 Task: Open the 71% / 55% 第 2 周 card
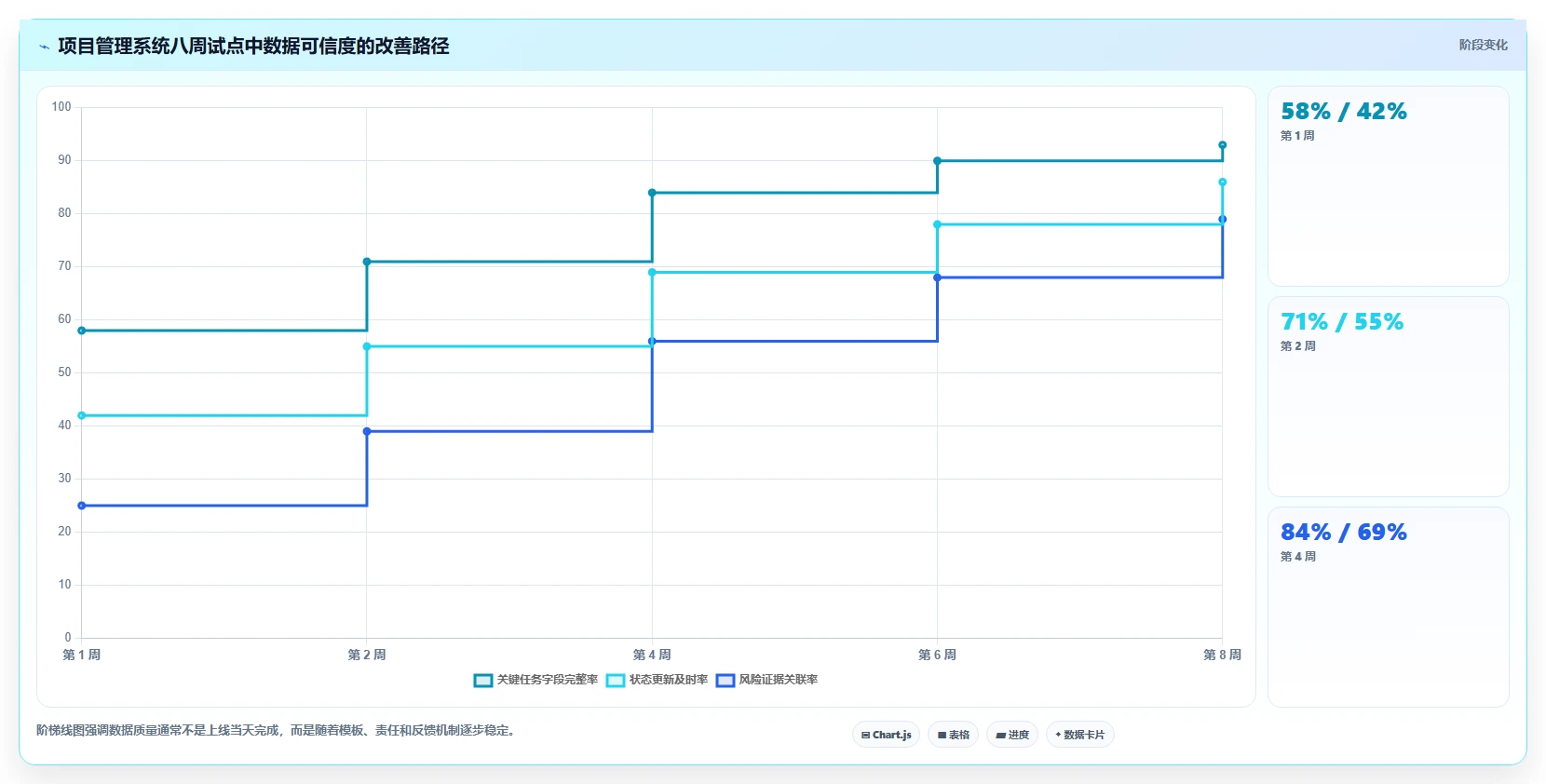click(x=1389, y=397)
